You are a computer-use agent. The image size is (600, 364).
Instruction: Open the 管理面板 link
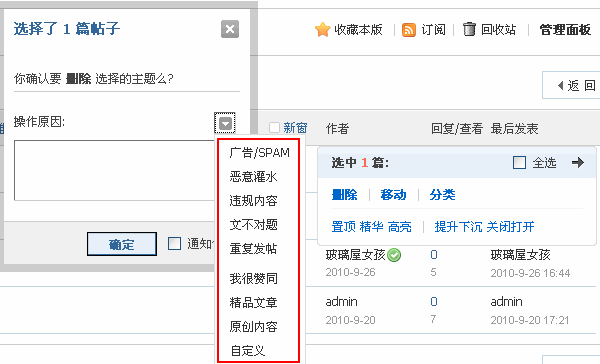565,29
